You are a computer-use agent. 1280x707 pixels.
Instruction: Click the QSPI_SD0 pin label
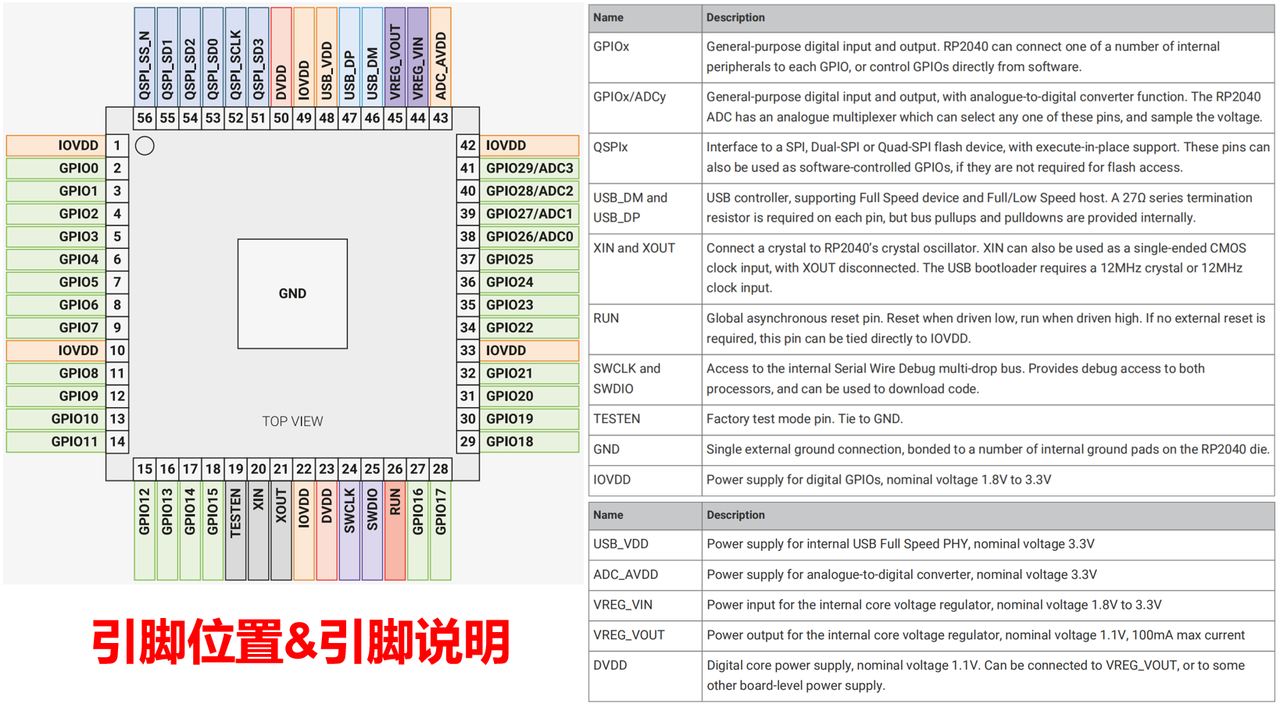point(213,56)
